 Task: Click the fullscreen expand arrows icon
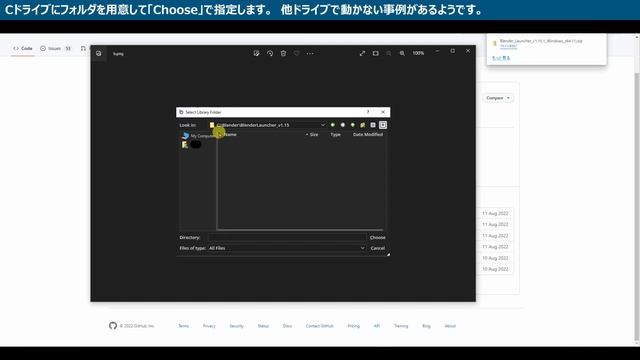point(362,53)
